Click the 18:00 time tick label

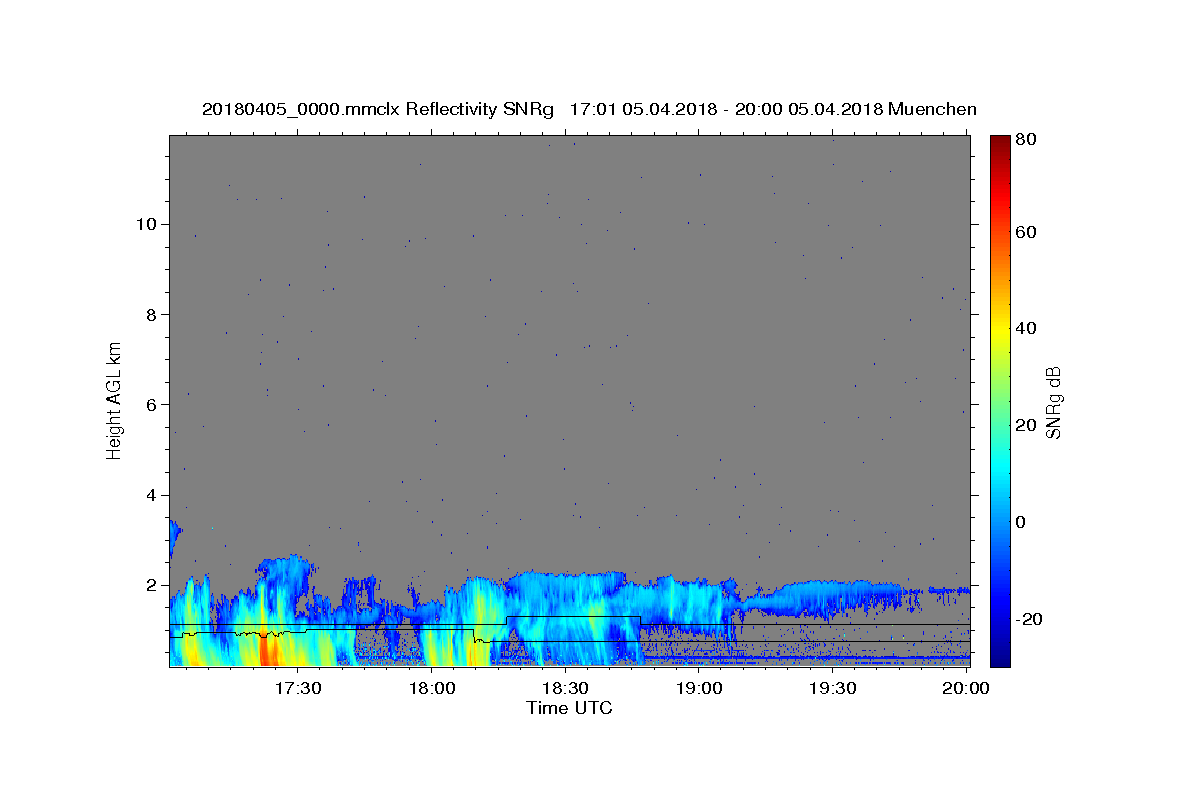tap(431, 689)
